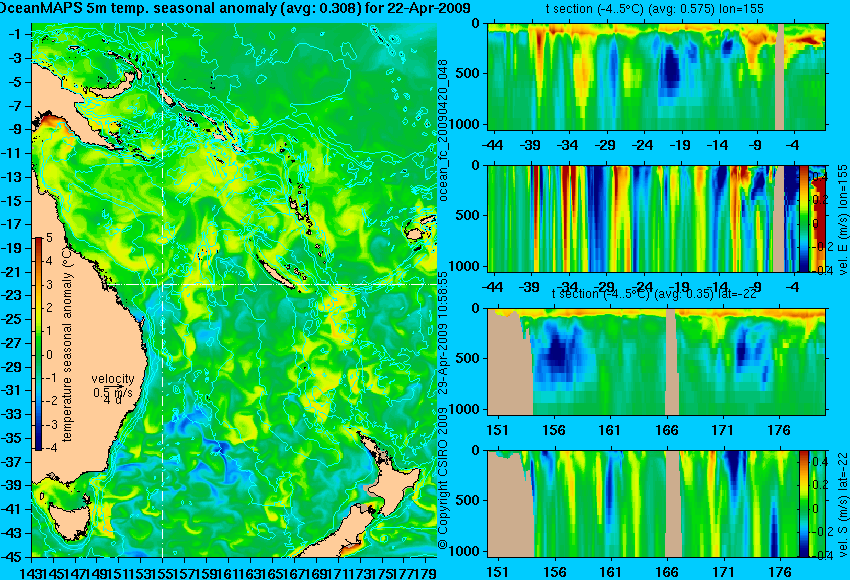Screen dimensions: 850x580
Task: Click the '0' value on temperature color bar
Action: pyautogui.click(x=49, y=355)
